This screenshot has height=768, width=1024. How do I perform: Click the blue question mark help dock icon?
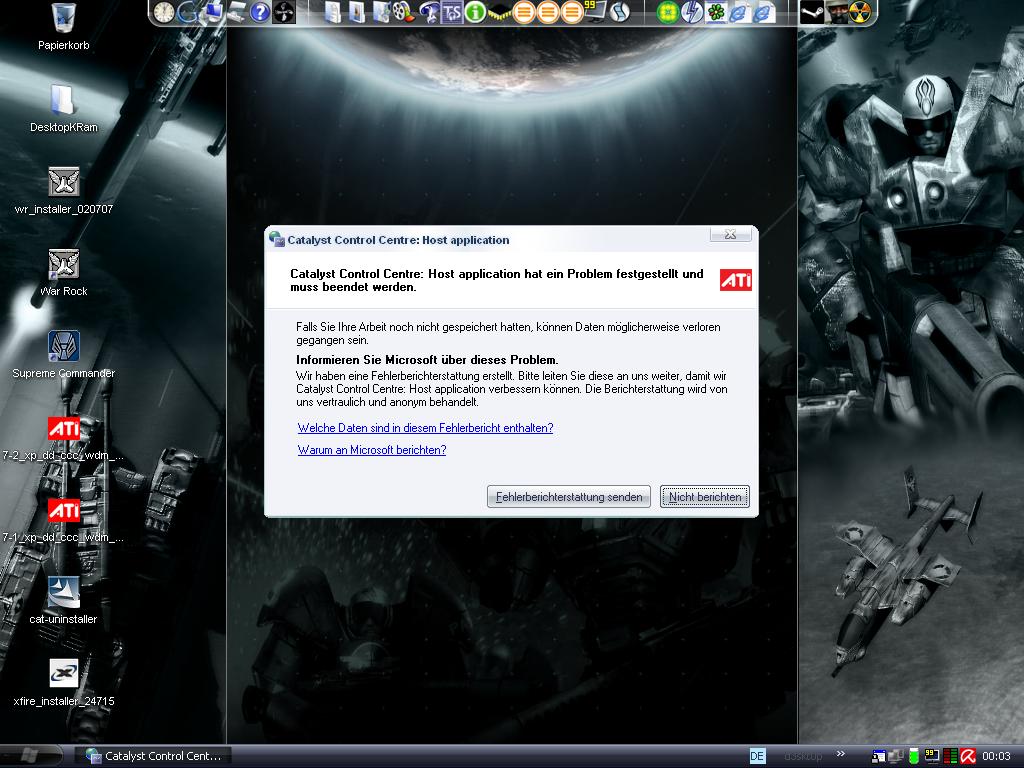(260, 12)
